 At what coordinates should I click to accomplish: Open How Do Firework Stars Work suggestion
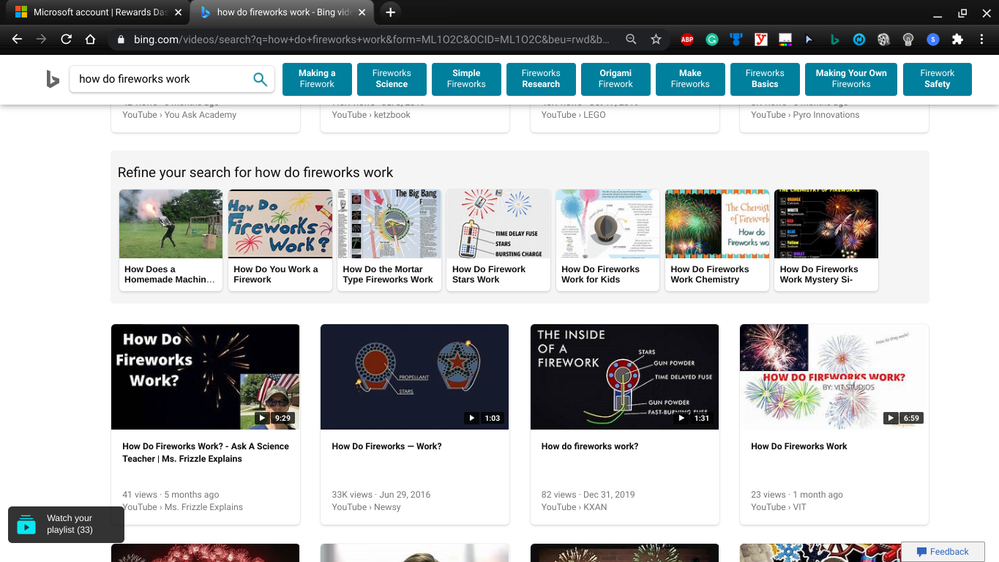pos(498,240)
